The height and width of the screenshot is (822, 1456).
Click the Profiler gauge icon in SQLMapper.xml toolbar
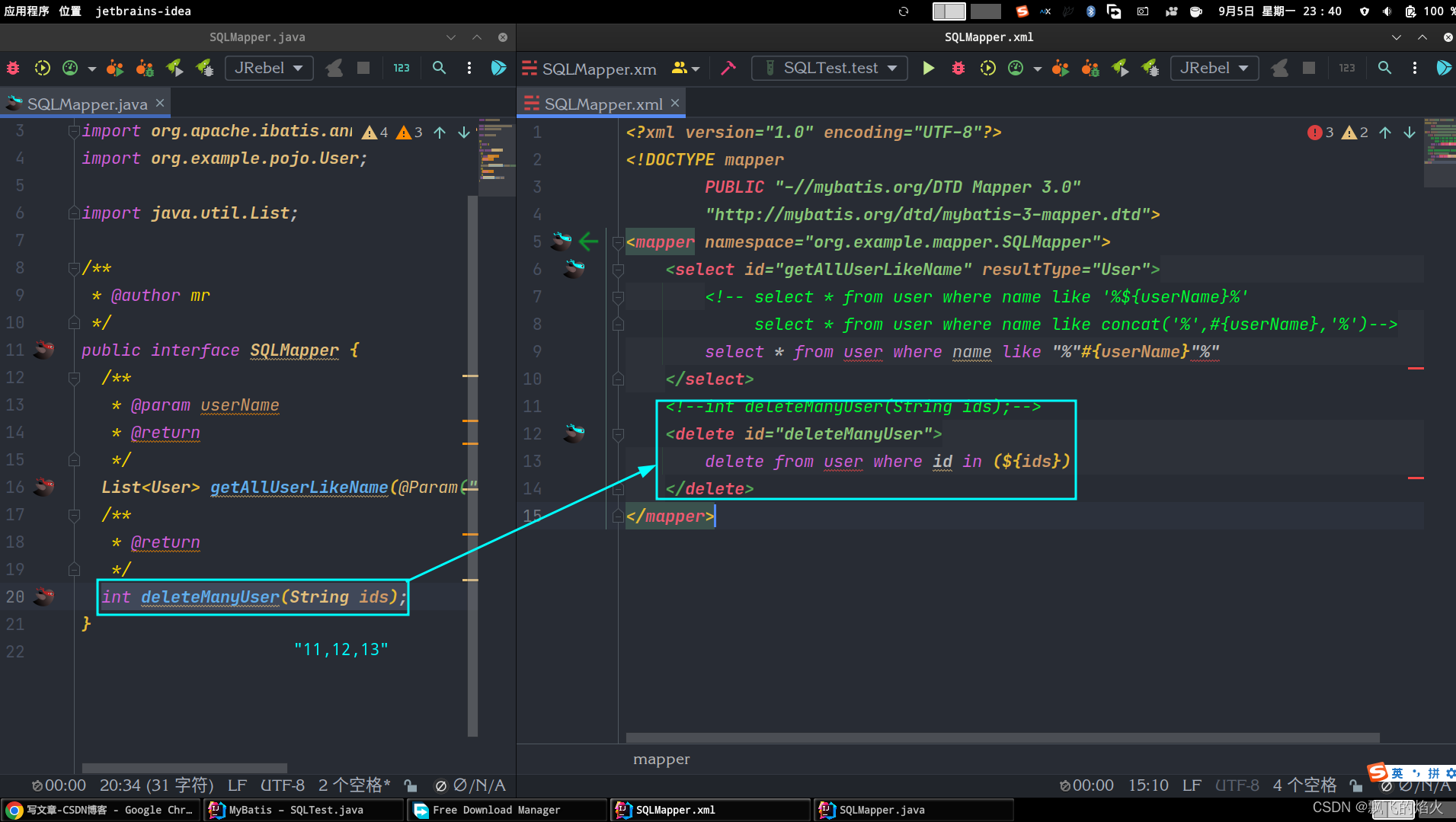tap(1016, 68)
